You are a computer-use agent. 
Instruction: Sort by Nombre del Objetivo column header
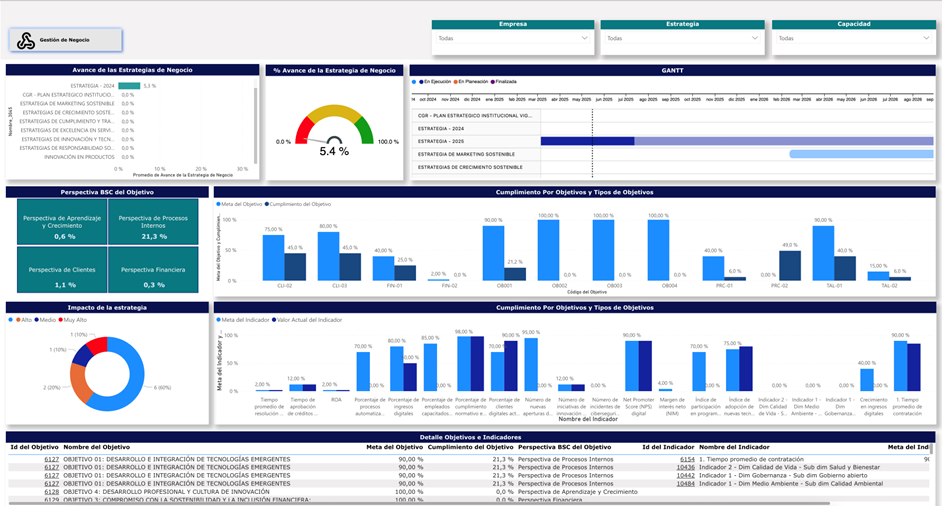pyautogui.click(x=96, y=447)
